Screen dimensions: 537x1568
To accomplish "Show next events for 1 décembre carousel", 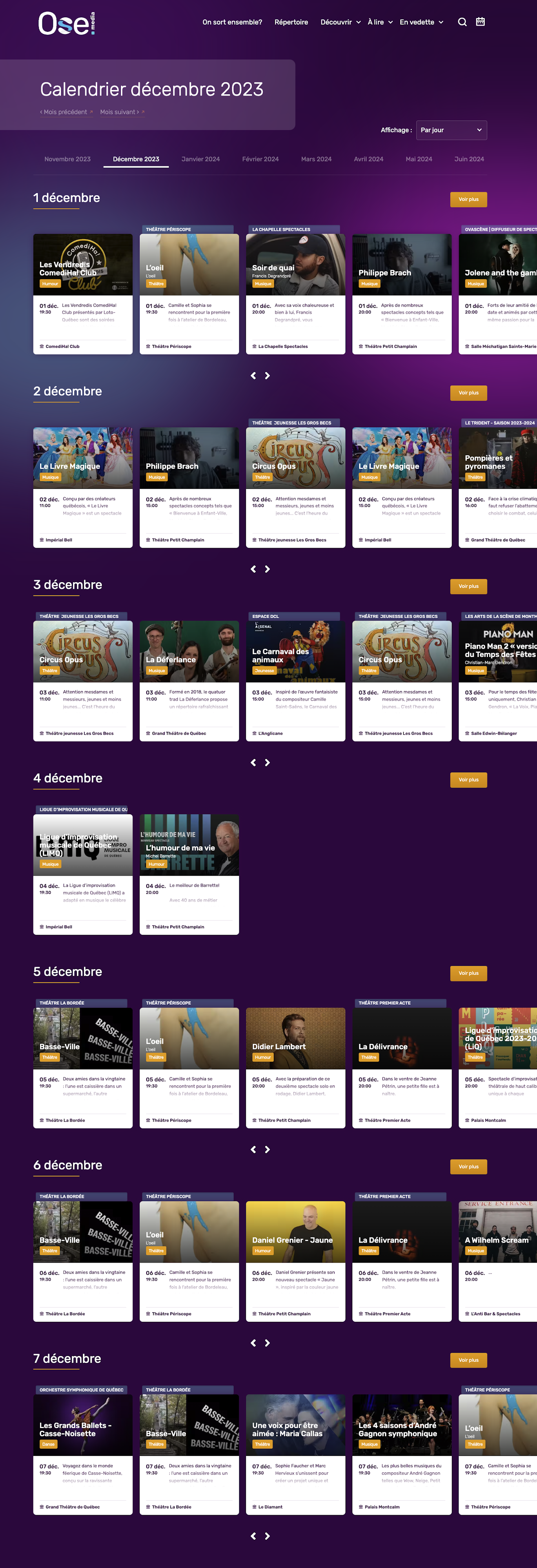I will click(267, 376).
